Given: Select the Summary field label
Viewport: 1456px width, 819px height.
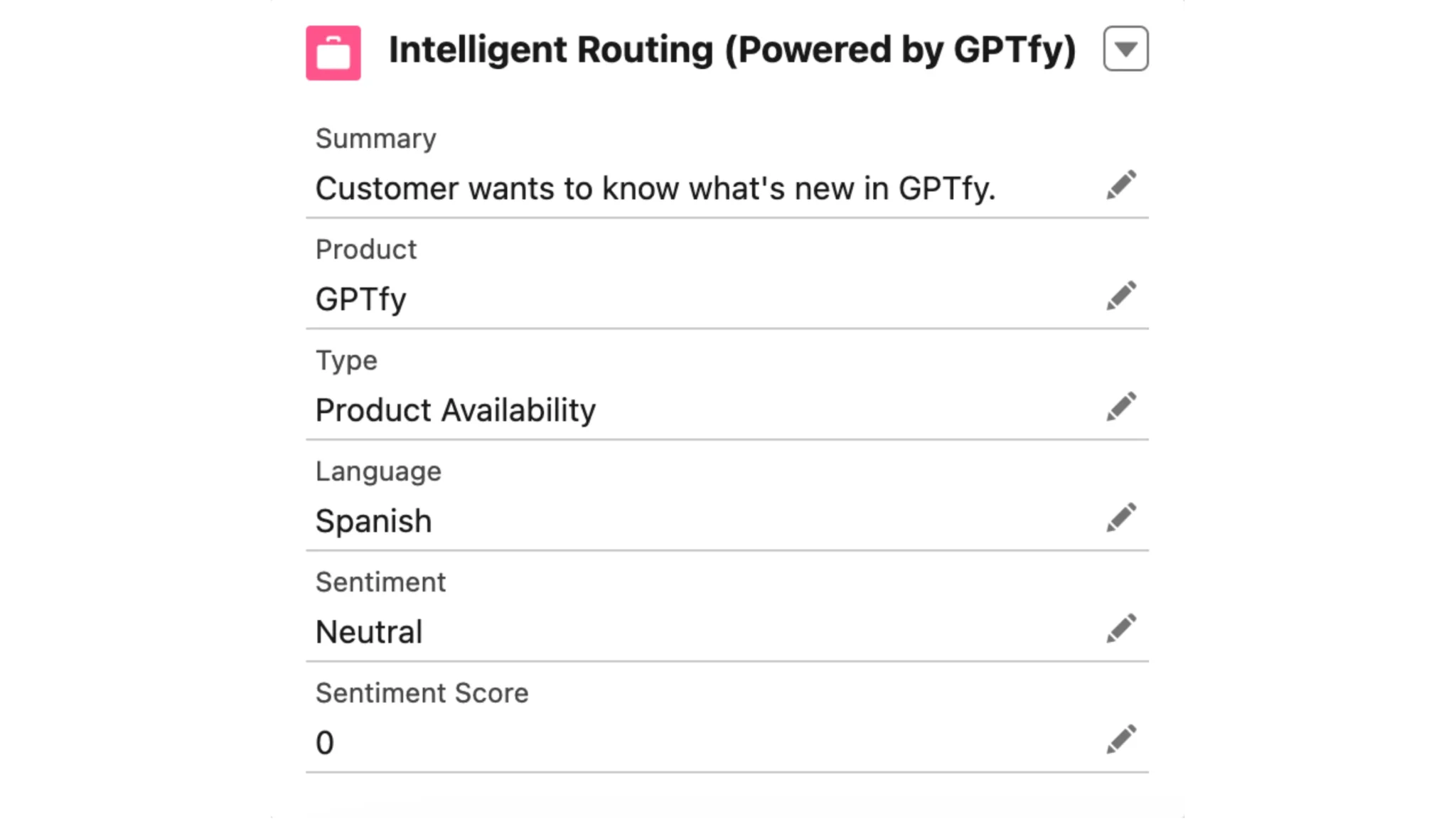Looking at the screenshot, I should [x=376, y=138].
